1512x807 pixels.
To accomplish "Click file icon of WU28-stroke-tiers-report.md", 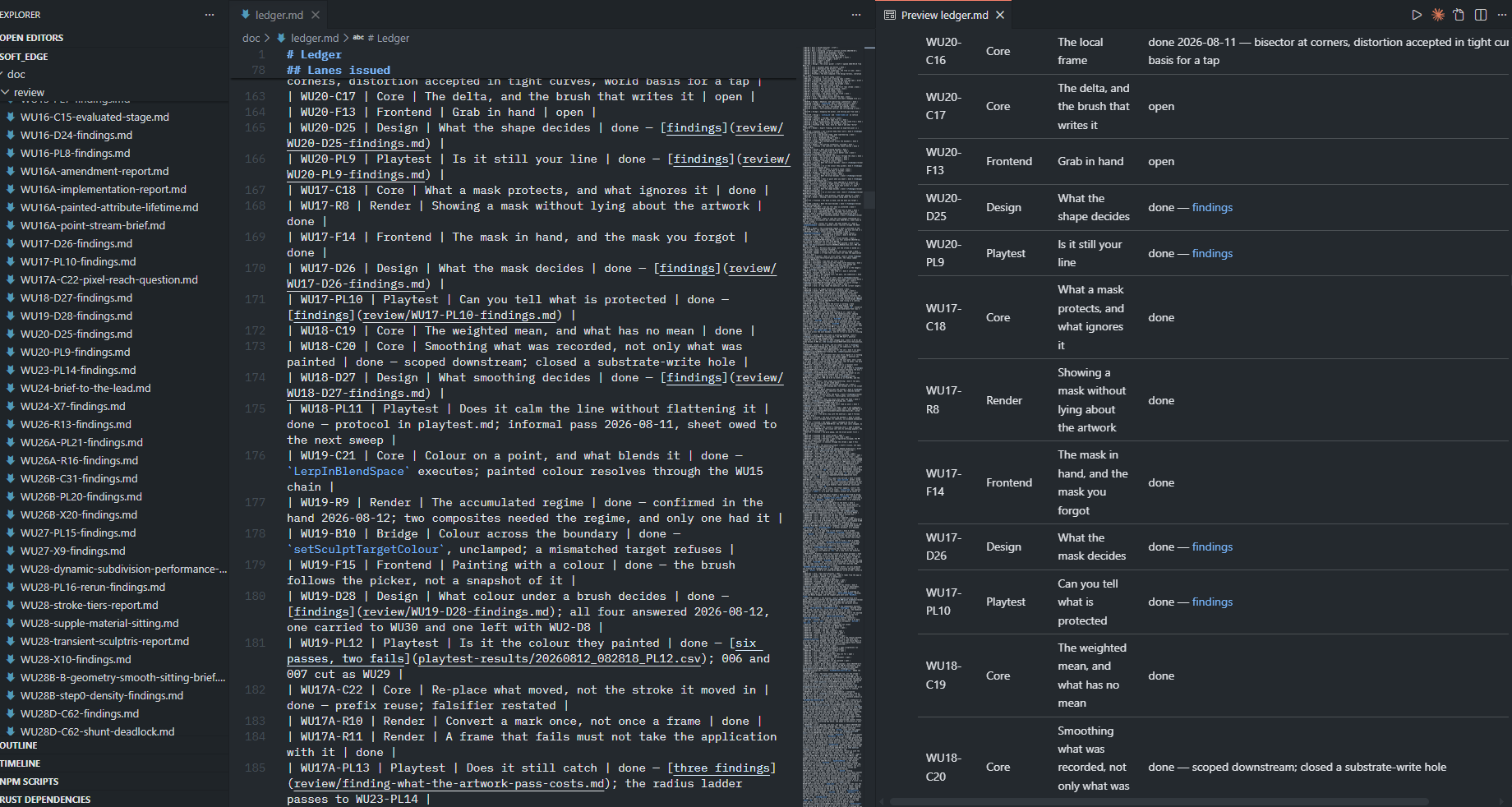I will point(11,605).
